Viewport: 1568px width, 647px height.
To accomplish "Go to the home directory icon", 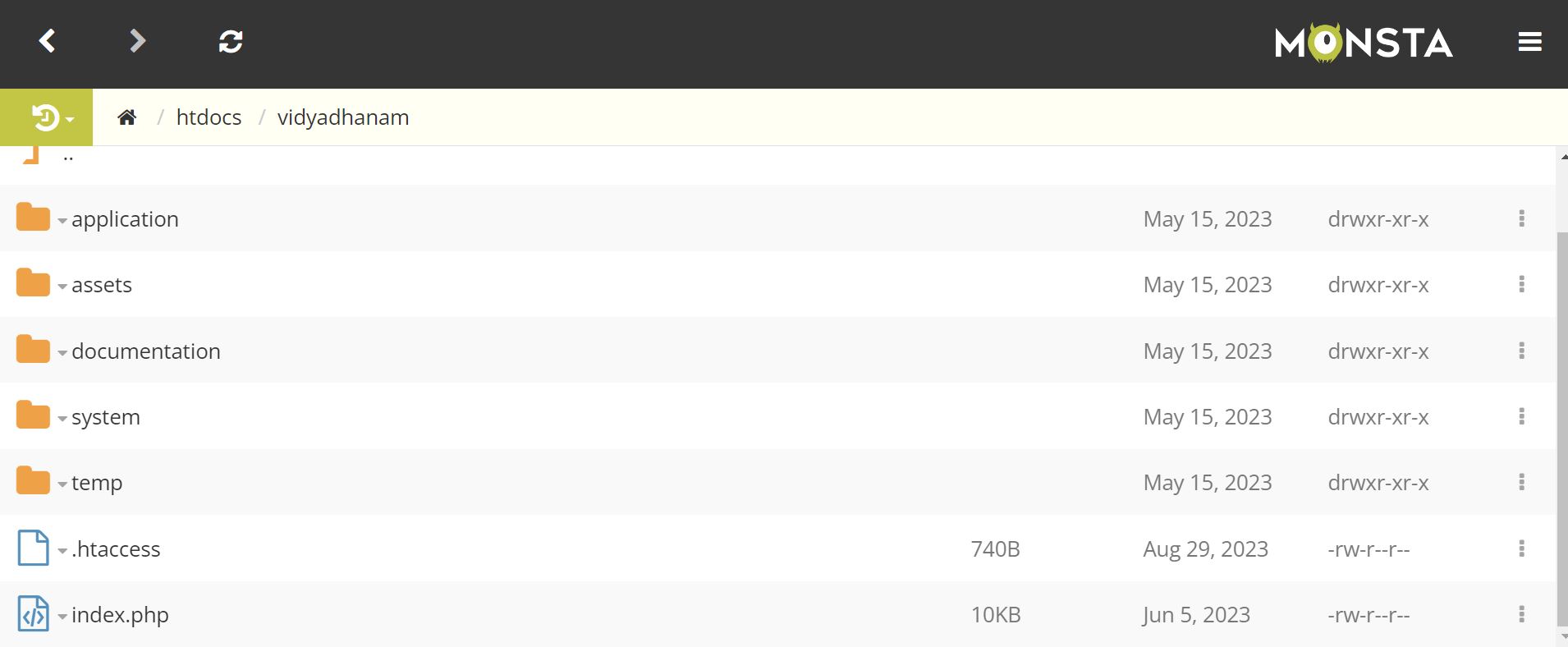I will pyautogui.click(x=126, y=117).
